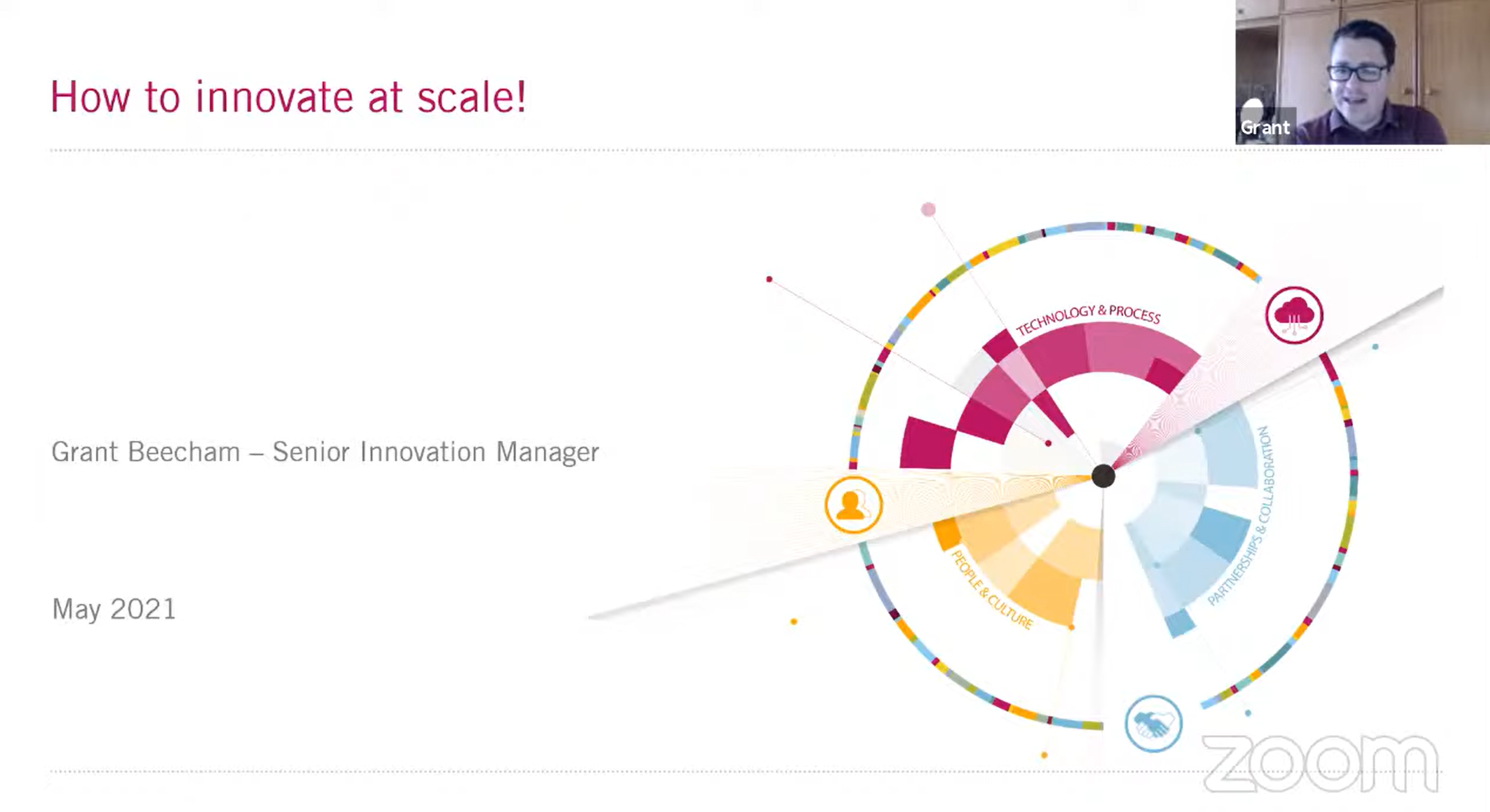Click the "Grant" participant name label
Image resolution: width=1490 pixels, height=812 pixels.
point(1265,127)
